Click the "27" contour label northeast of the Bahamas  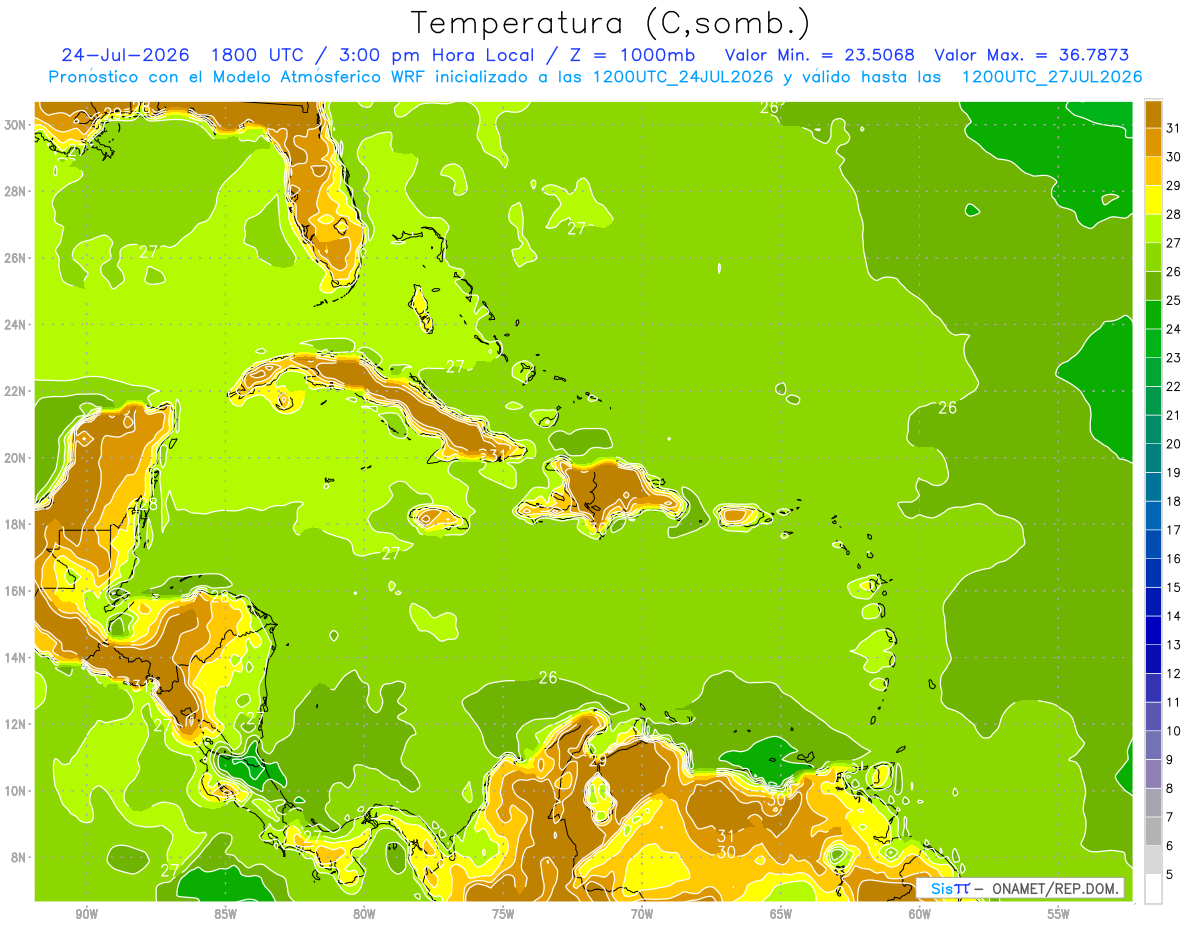[577, 229]
